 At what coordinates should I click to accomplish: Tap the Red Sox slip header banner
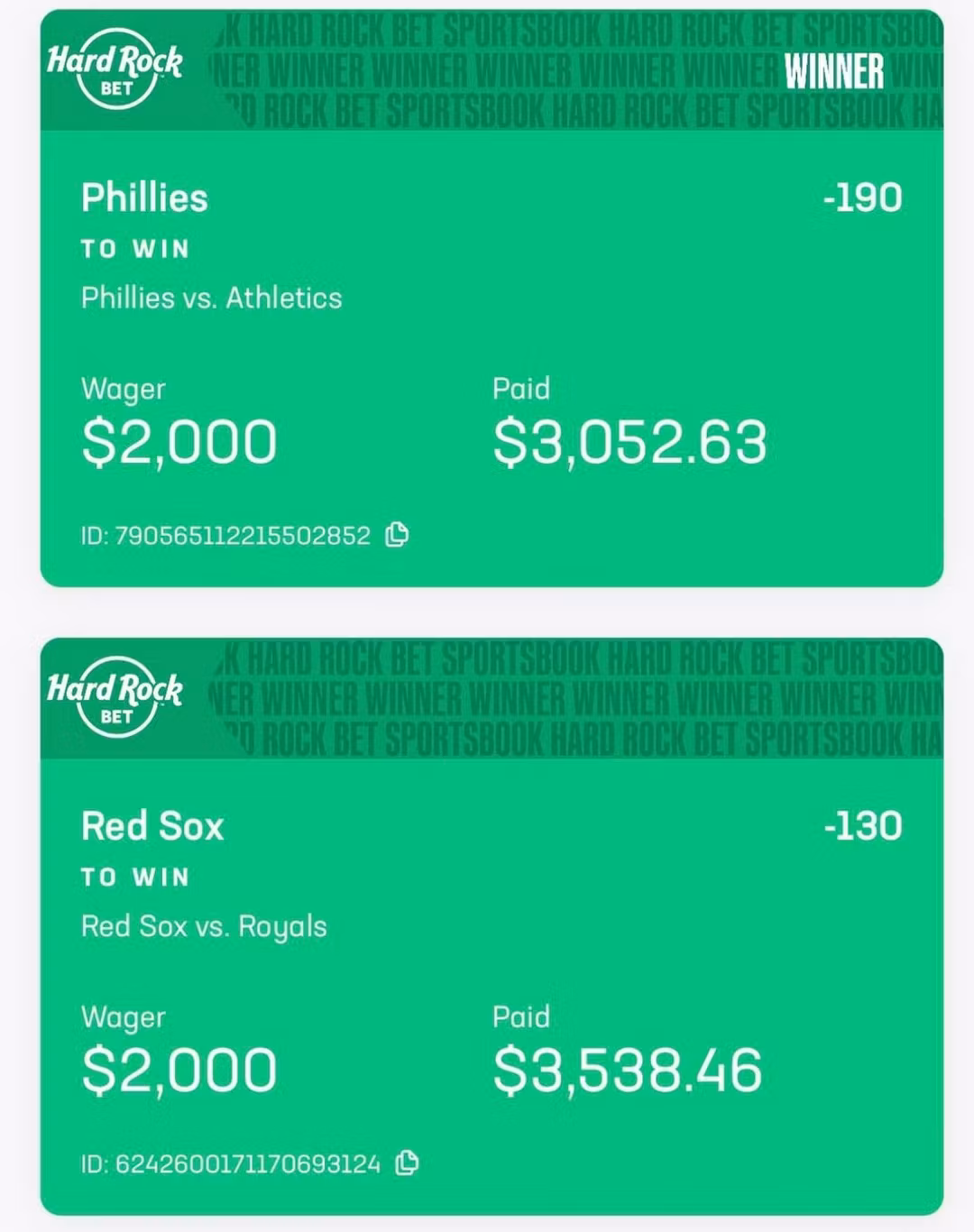pyautogui.click(x=492, y=699)
